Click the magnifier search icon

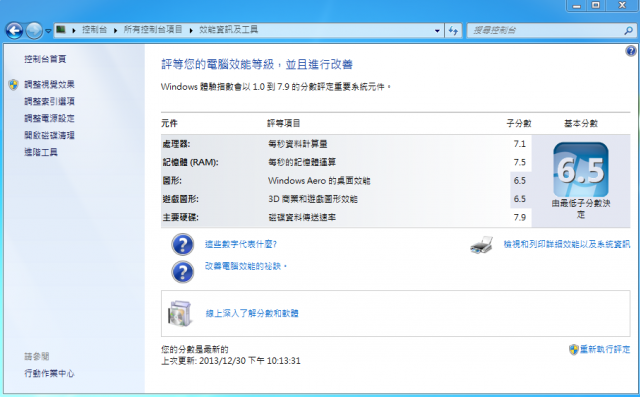[629, 31]
